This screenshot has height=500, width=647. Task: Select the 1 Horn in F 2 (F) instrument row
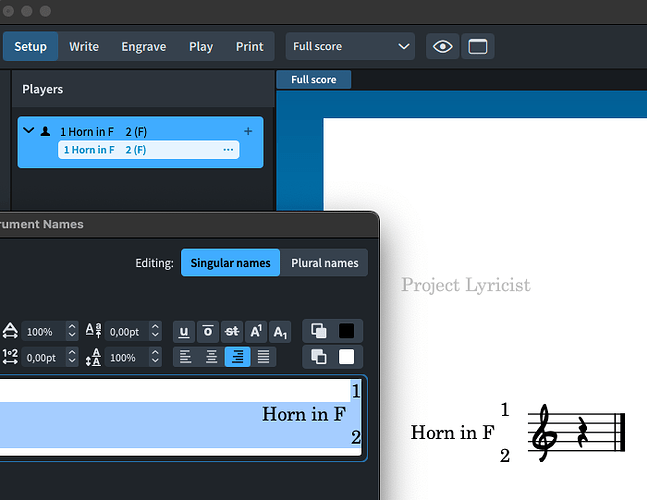[x=149, y=150]
